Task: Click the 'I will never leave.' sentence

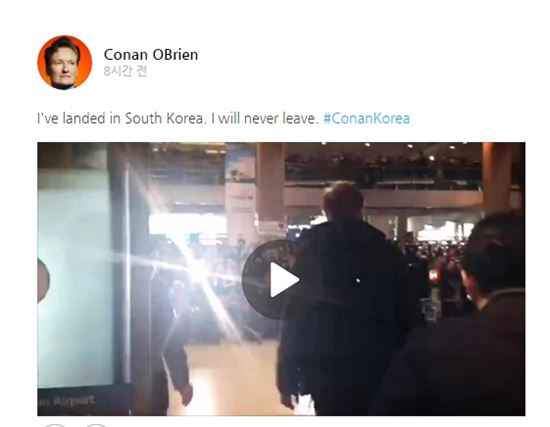Action: (x=264, y=118)
